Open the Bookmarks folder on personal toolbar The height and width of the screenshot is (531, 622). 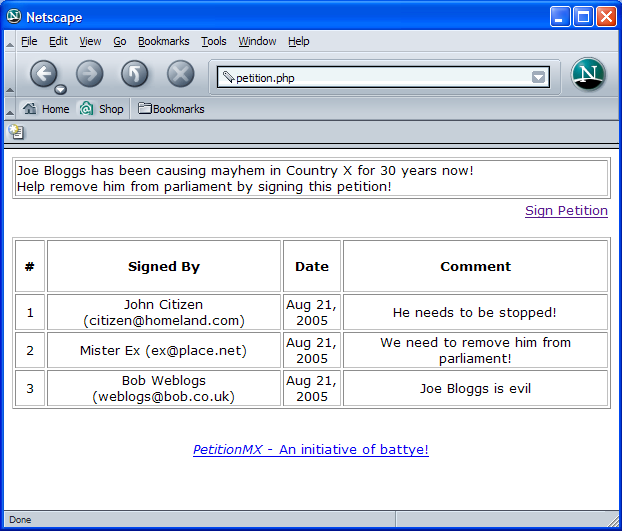(x=171, y=109)
